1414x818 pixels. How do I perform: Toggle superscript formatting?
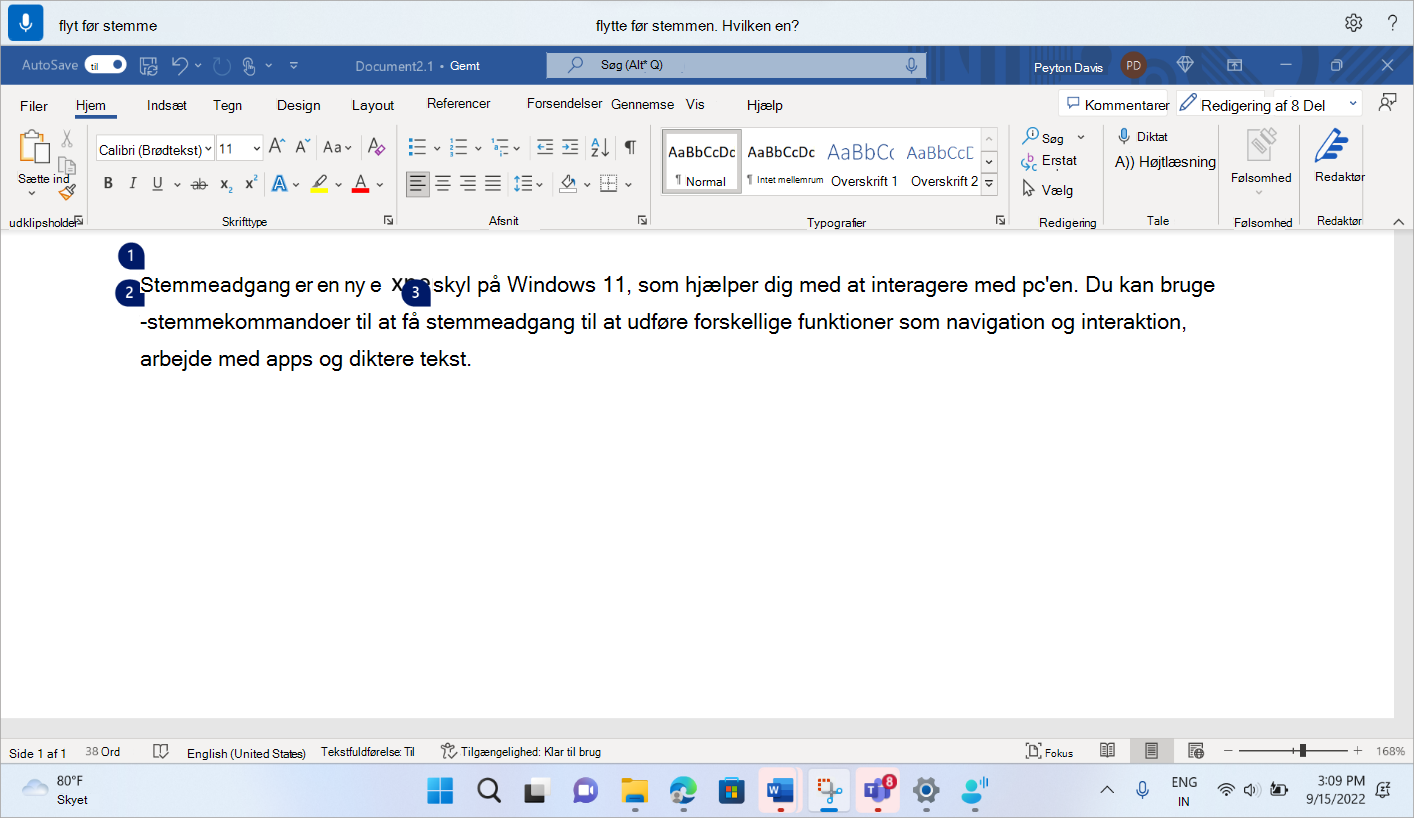[251, 184]
